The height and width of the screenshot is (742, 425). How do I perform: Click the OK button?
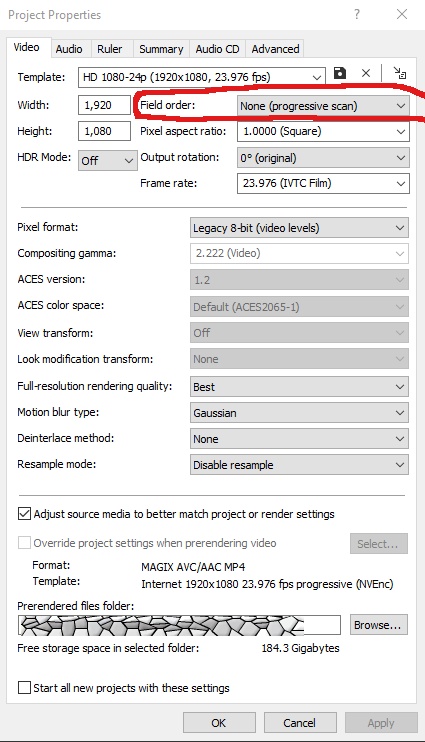pyautogui.click(x=219, y=723)
